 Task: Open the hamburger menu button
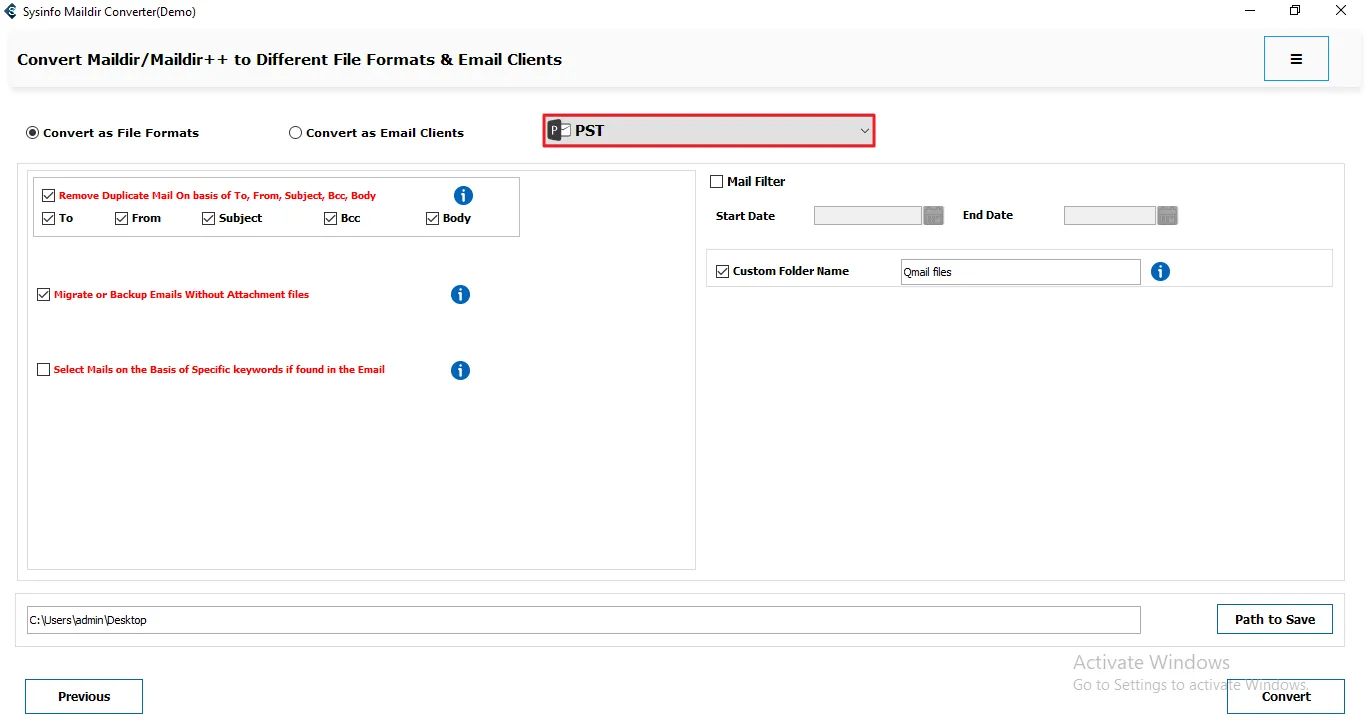click(x=1296, y=59)
